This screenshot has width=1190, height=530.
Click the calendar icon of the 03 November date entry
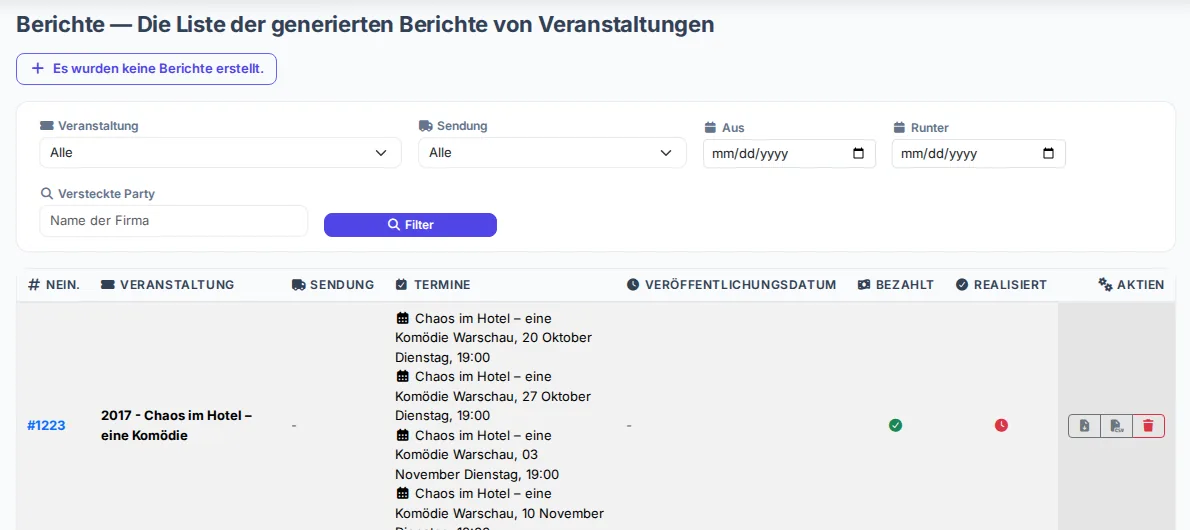(x=403, y=436)
